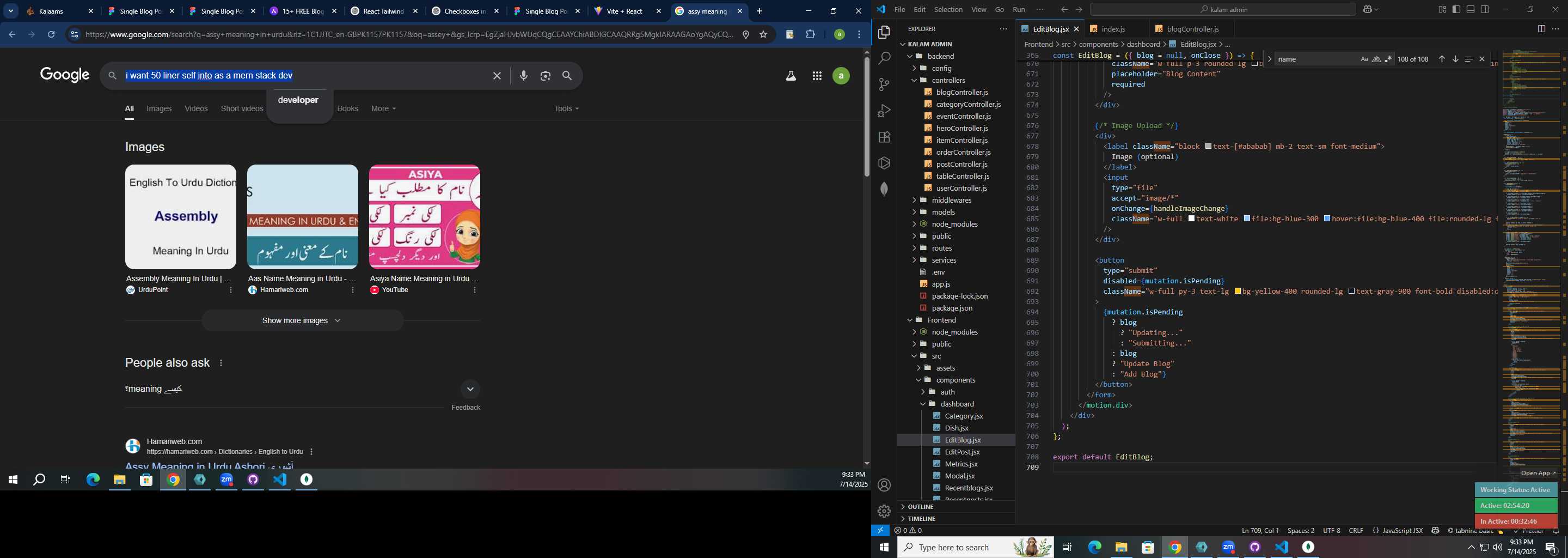Toggle Use Regular Expression in find widget
Image resolution: width=1568 pixels, height=558 pixels.
(x=1388, y=59)
